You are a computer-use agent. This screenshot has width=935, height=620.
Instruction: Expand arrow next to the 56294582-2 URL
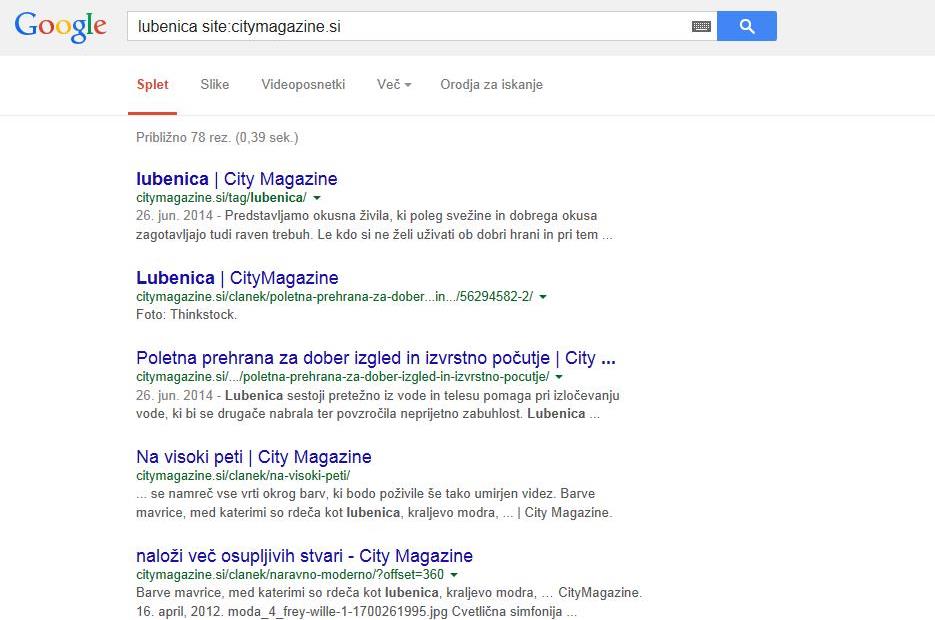(543, 297)
